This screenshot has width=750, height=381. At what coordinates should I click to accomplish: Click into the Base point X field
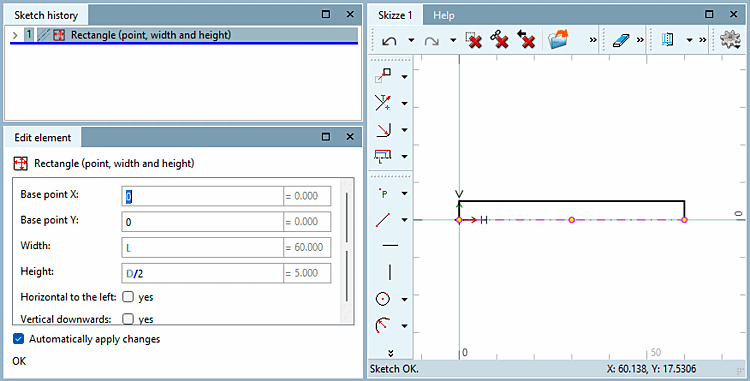[x=202, y=196]
